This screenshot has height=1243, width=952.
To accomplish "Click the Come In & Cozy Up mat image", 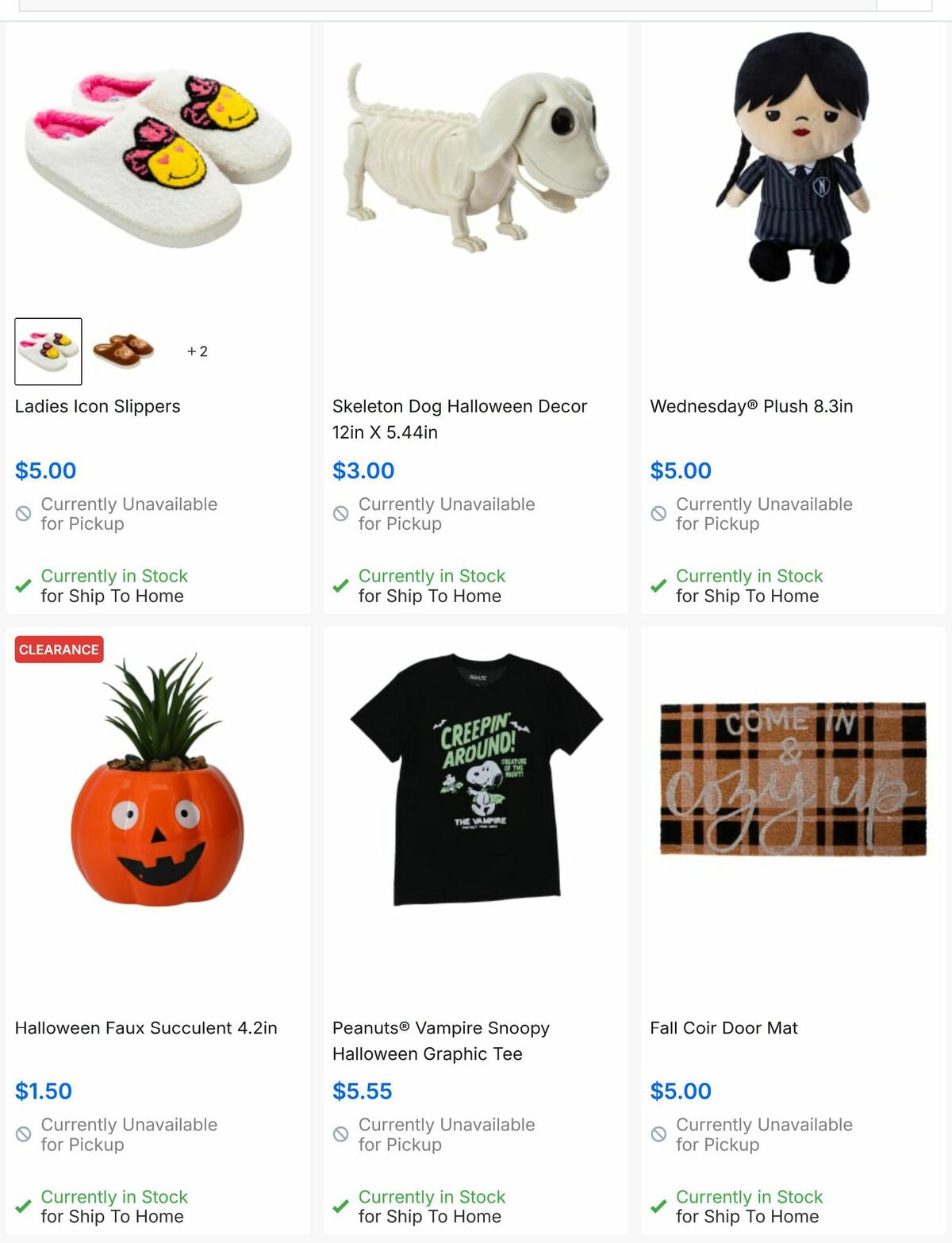I will point(793,779).
